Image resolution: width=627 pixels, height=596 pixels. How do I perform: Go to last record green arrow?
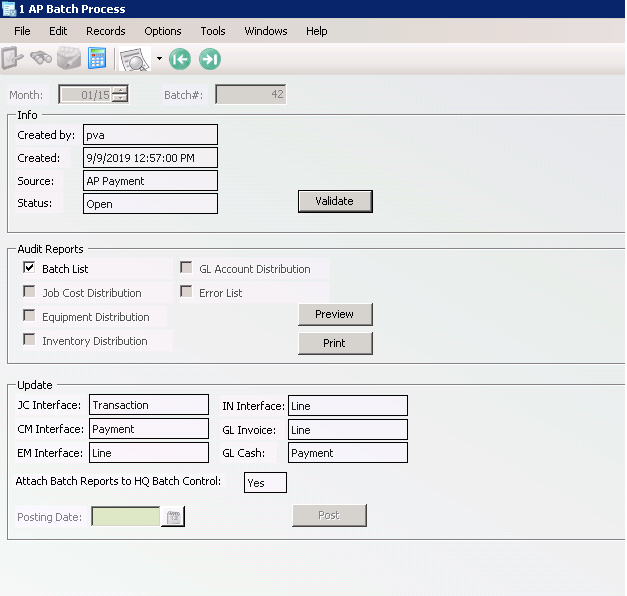tap(210, 59)
